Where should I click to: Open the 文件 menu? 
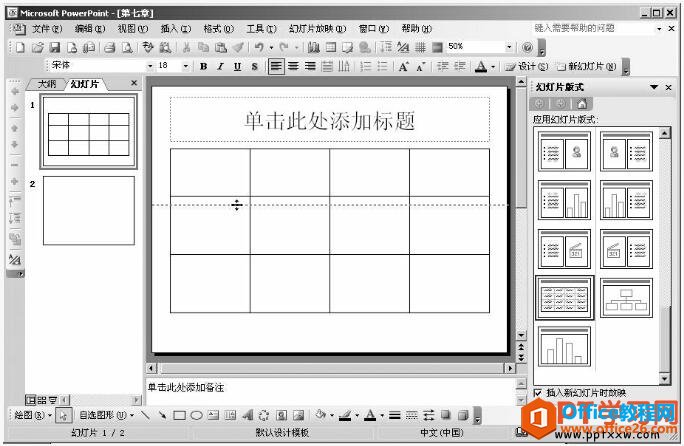pyautogui.click(x=47, y=29)
